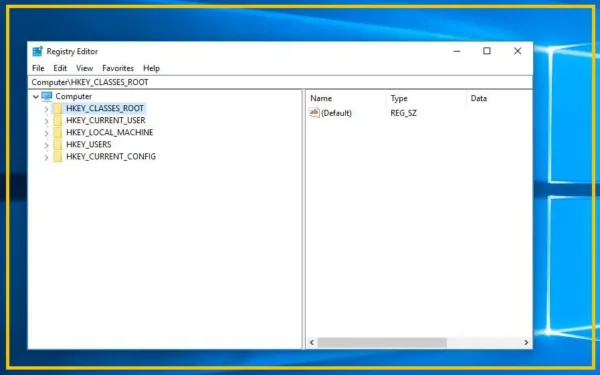
Task: Open the File menu
Action: (38, 68)
